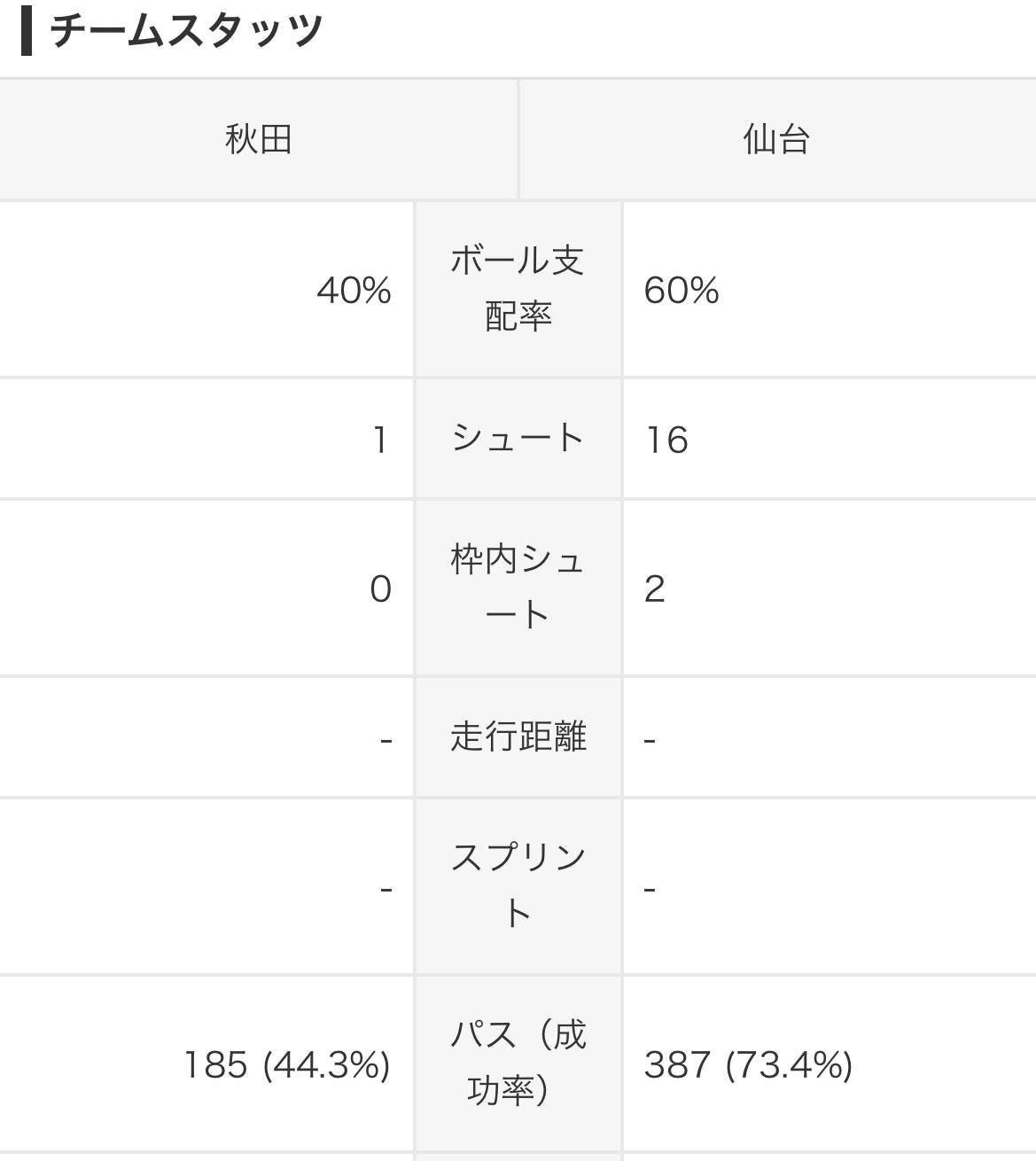Click Sendai's 60% possession value
The width and height of the screenshot is (1036, 1161).
click(682, 291)
